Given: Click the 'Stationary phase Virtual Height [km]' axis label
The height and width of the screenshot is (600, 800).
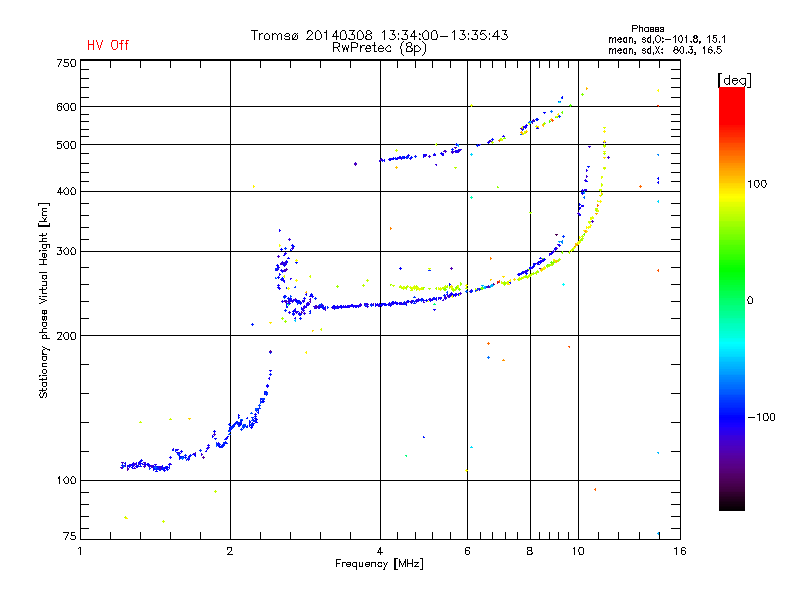Looking at the screenshot, I should tap(44, 300).
